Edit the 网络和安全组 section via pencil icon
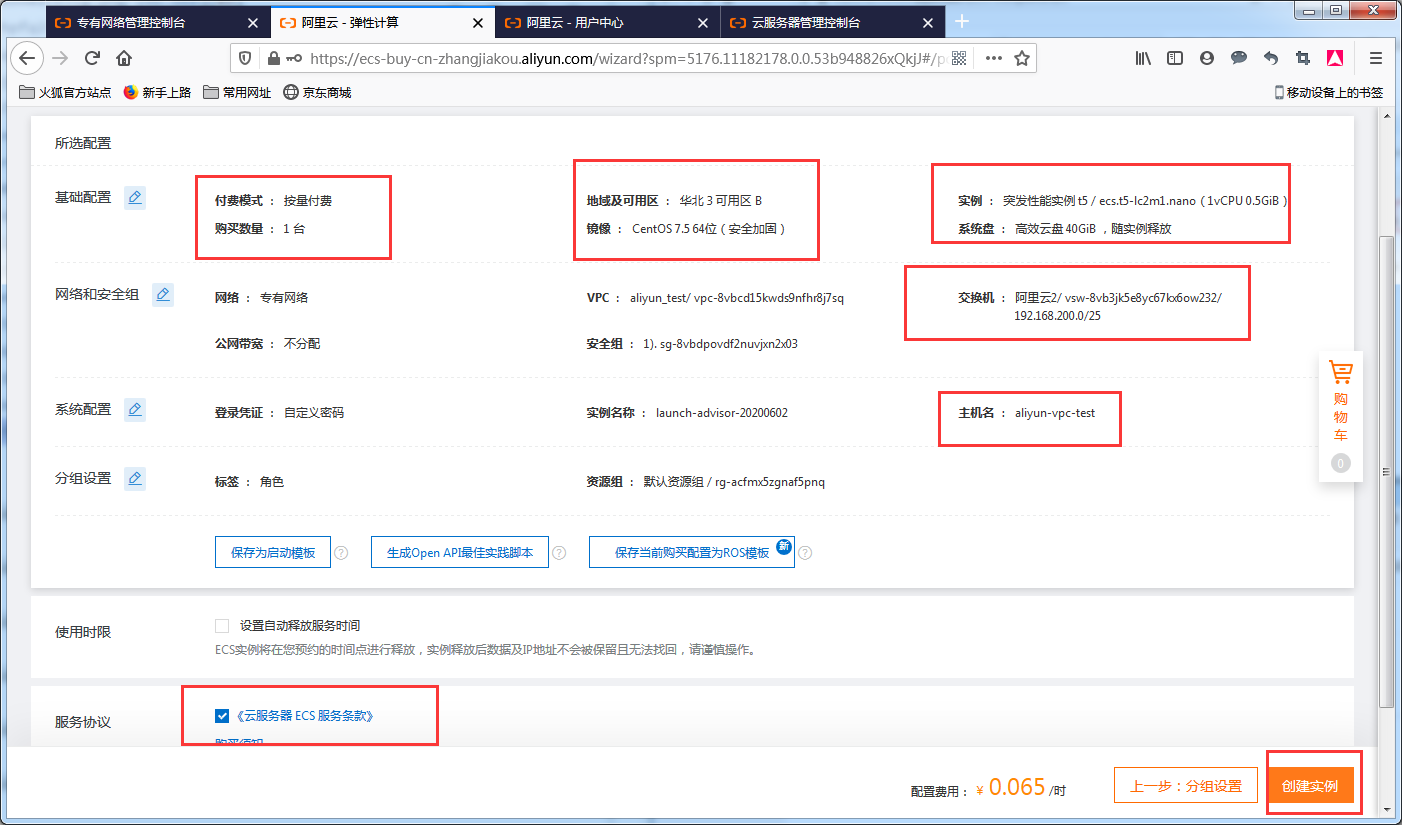Viewport: 1402px width, 825px height. pos(163,294)
